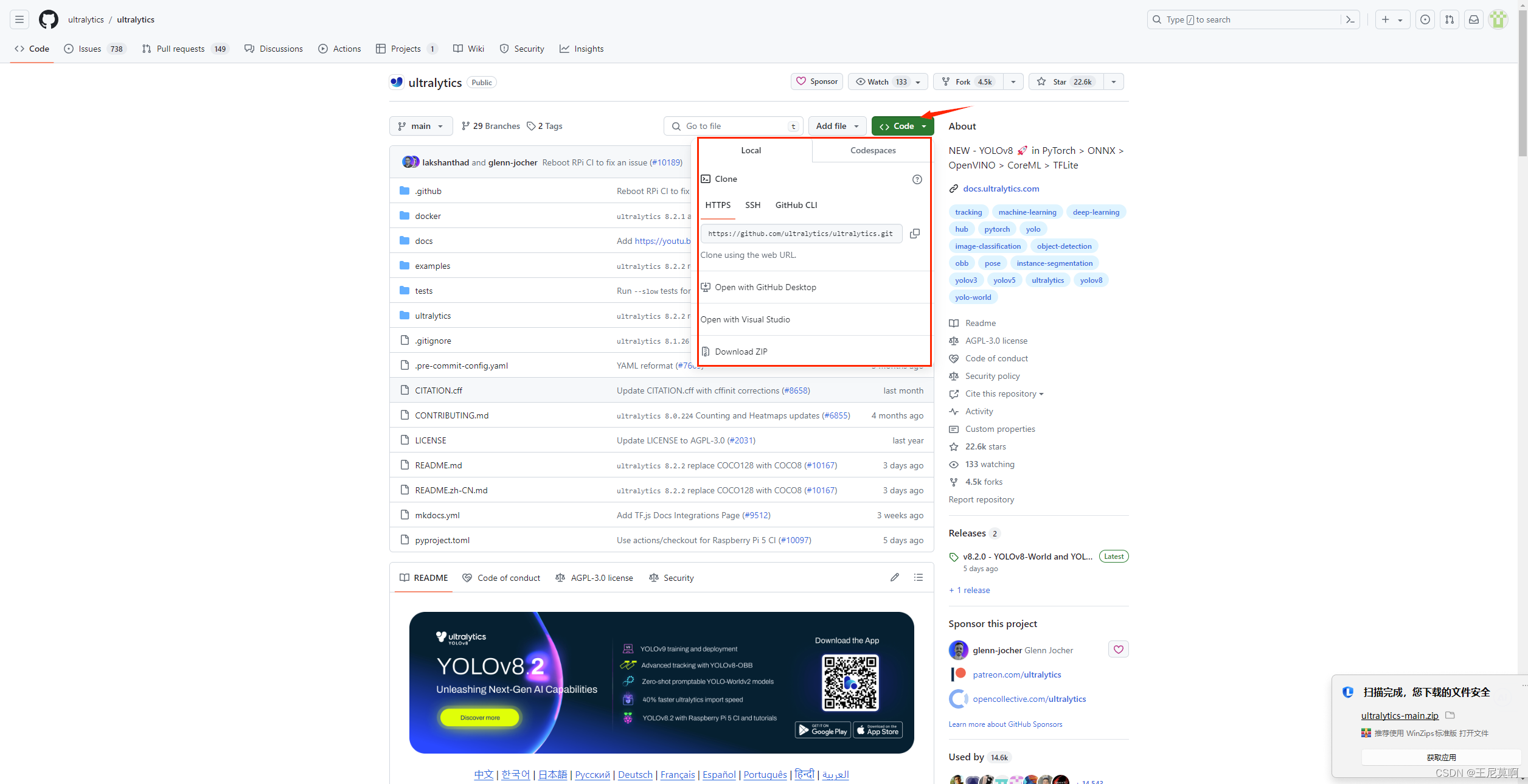The image size is (1528, 784).
Task: Open the README outline list icon
Action: [918, 577]
